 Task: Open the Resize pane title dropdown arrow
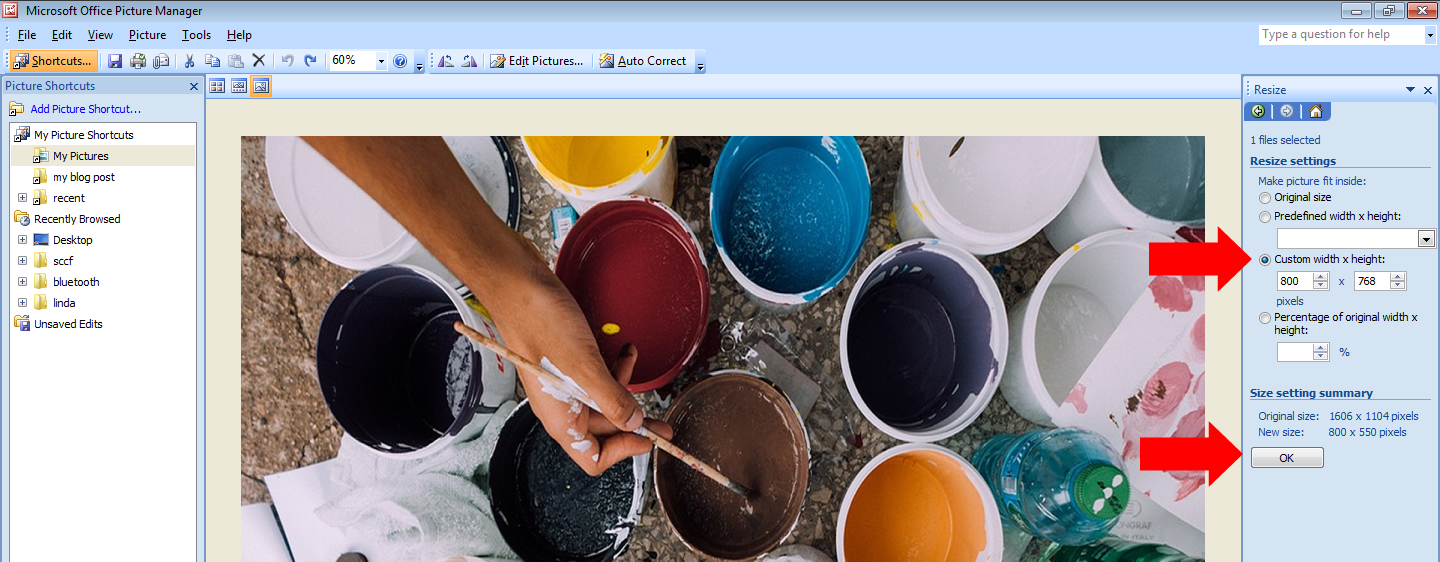(x=1411, y=89)
